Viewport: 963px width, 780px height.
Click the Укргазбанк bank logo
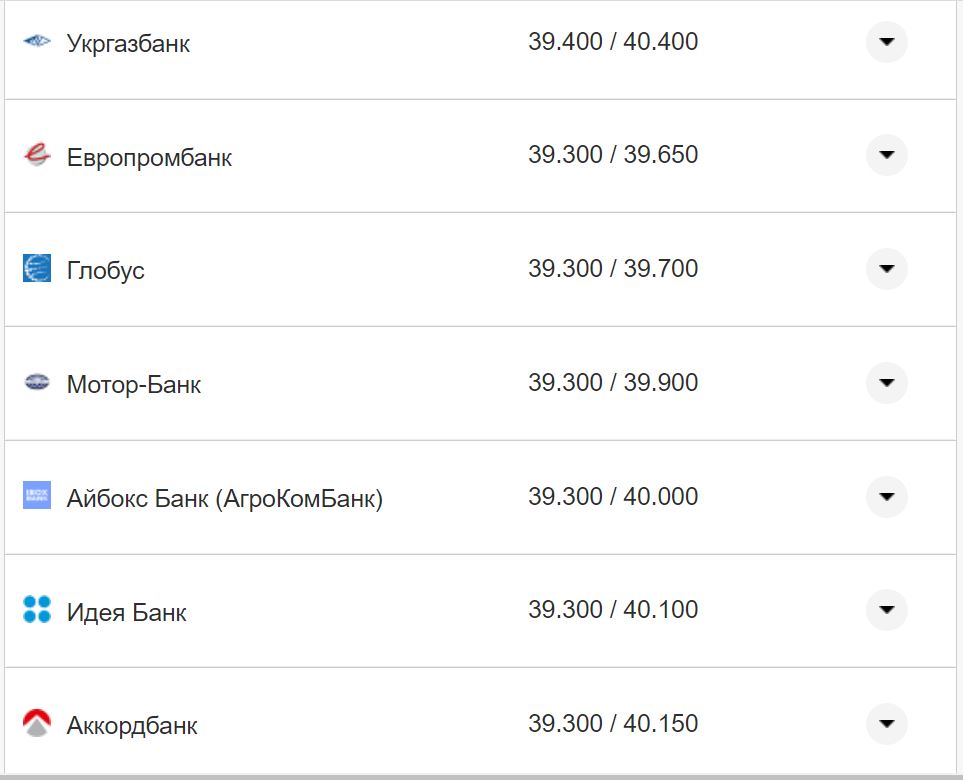tap(37, 42)
